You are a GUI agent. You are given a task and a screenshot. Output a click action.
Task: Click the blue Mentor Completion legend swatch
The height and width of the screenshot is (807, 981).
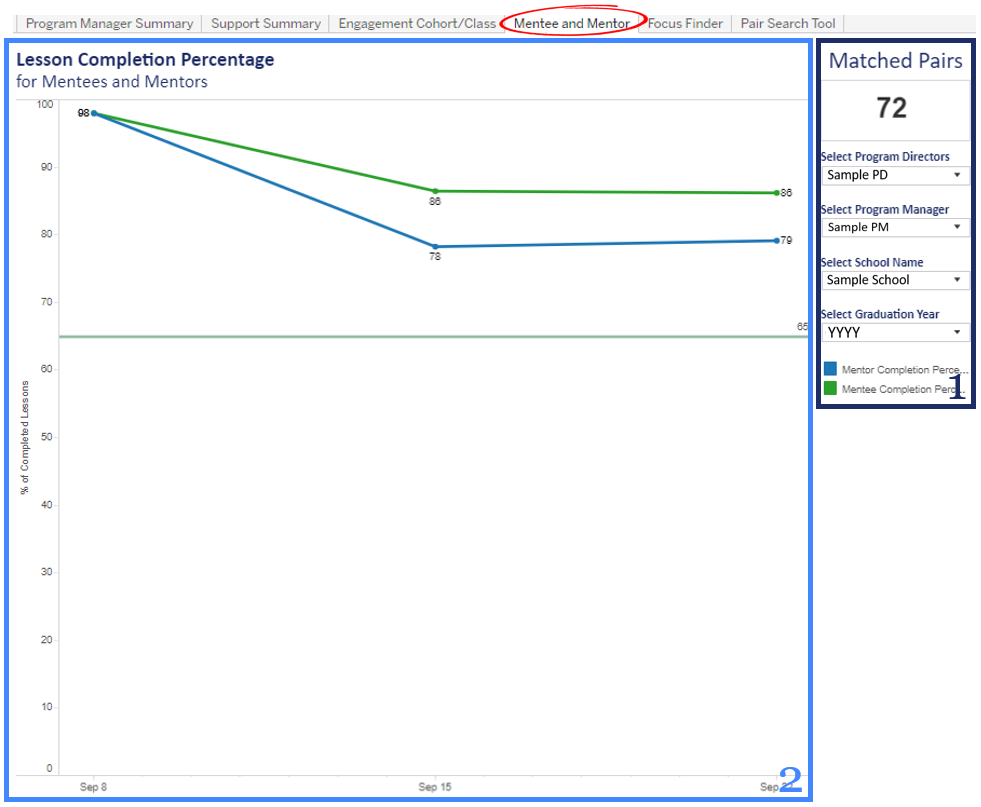pos(830,368)
